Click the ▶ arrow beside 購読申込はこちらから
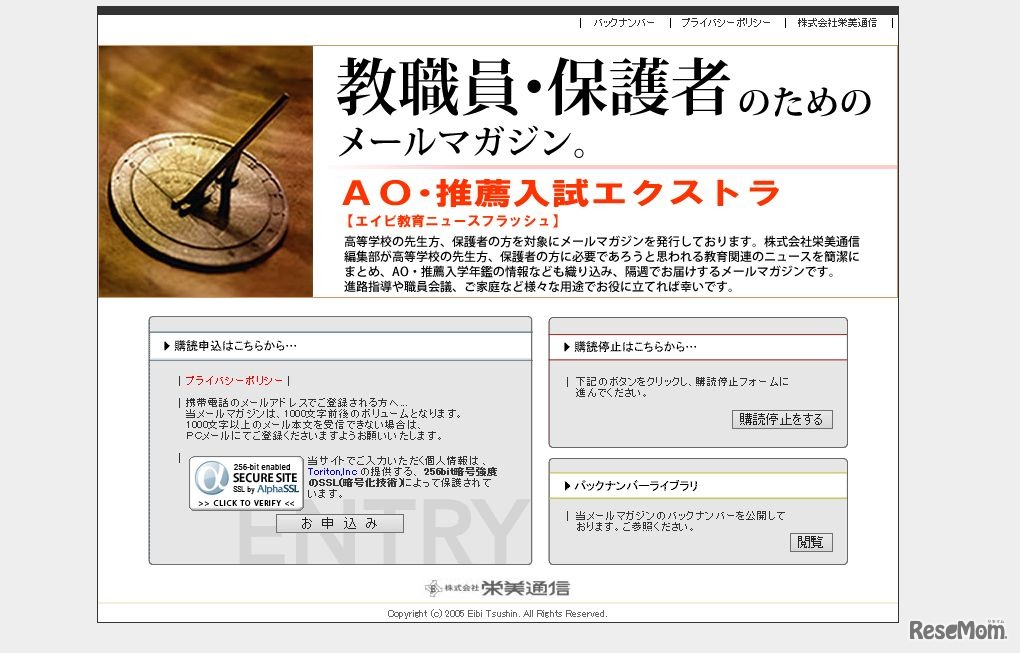Viewport: 1020px width, 653px height. point(166,345)
